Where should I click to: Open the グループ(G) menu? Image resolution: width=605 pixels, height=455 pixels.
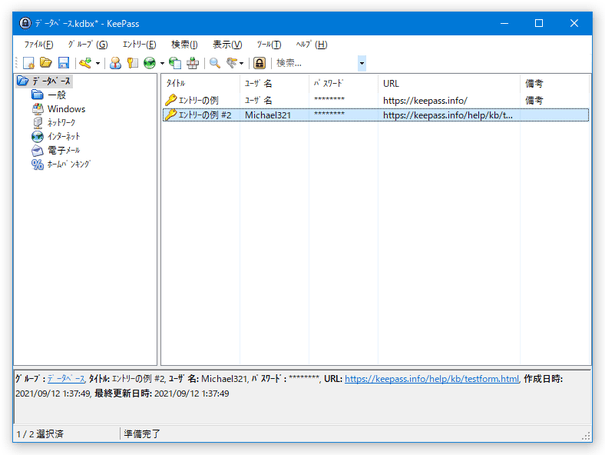coord(88,44)
